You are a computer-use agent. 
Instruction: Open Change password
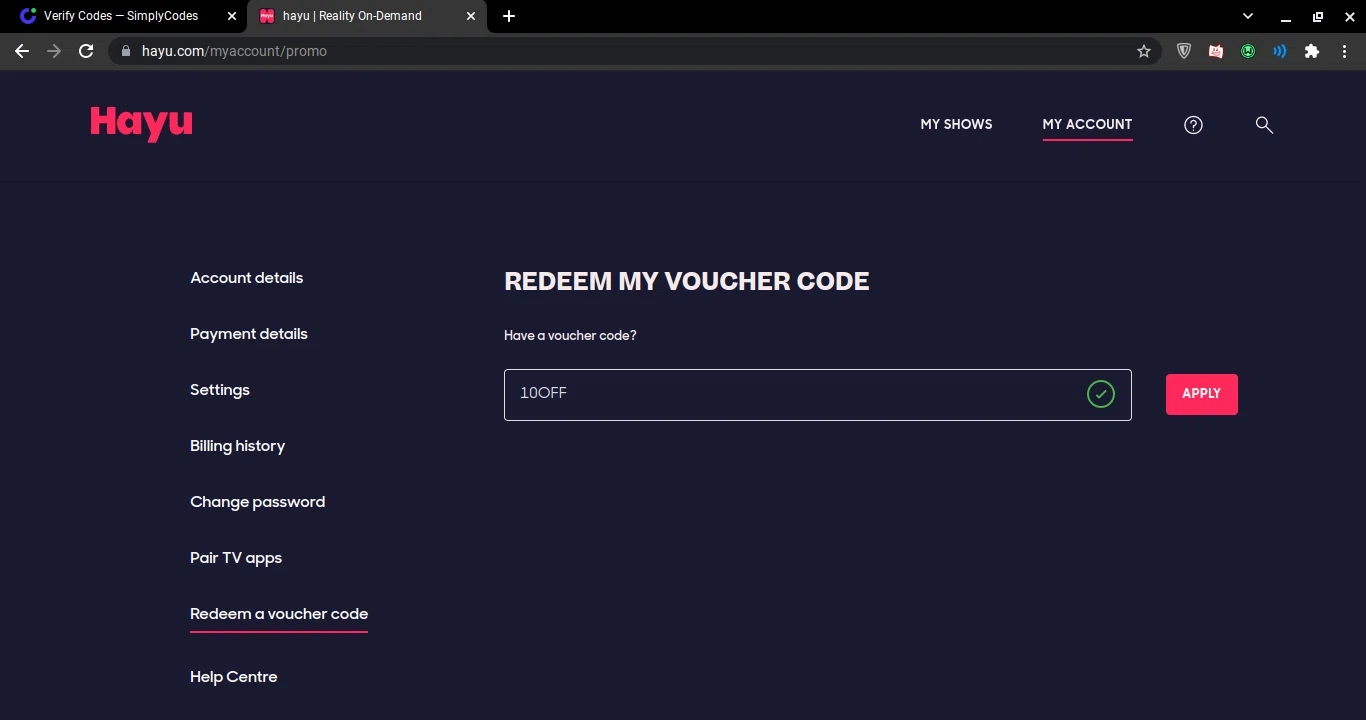tap(257, 502)
